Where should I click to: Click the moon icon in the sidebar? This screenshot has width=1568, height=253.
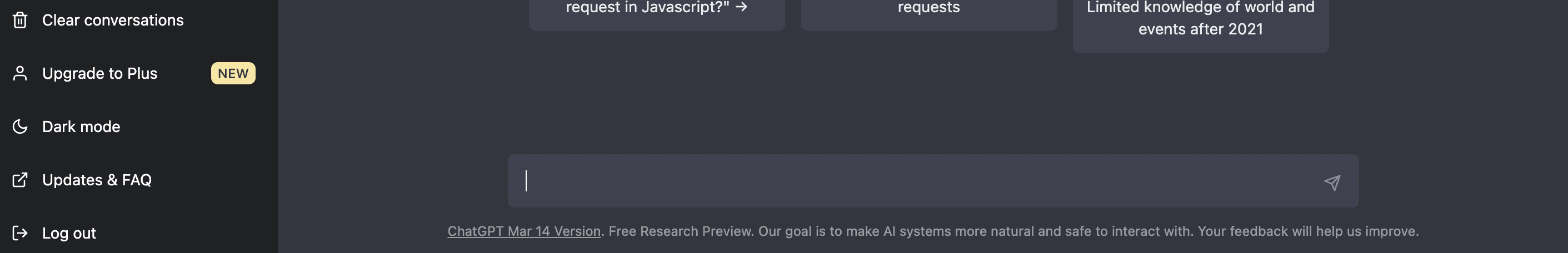point(20,126)
